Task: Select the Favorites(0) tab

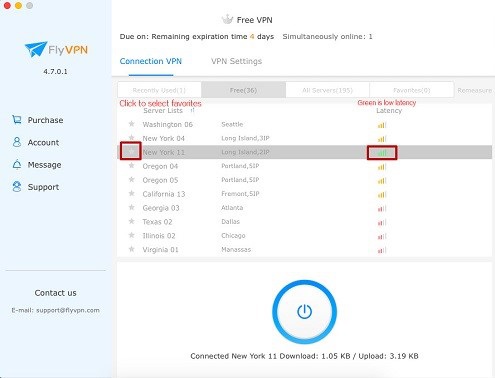Action: point(412,90)
